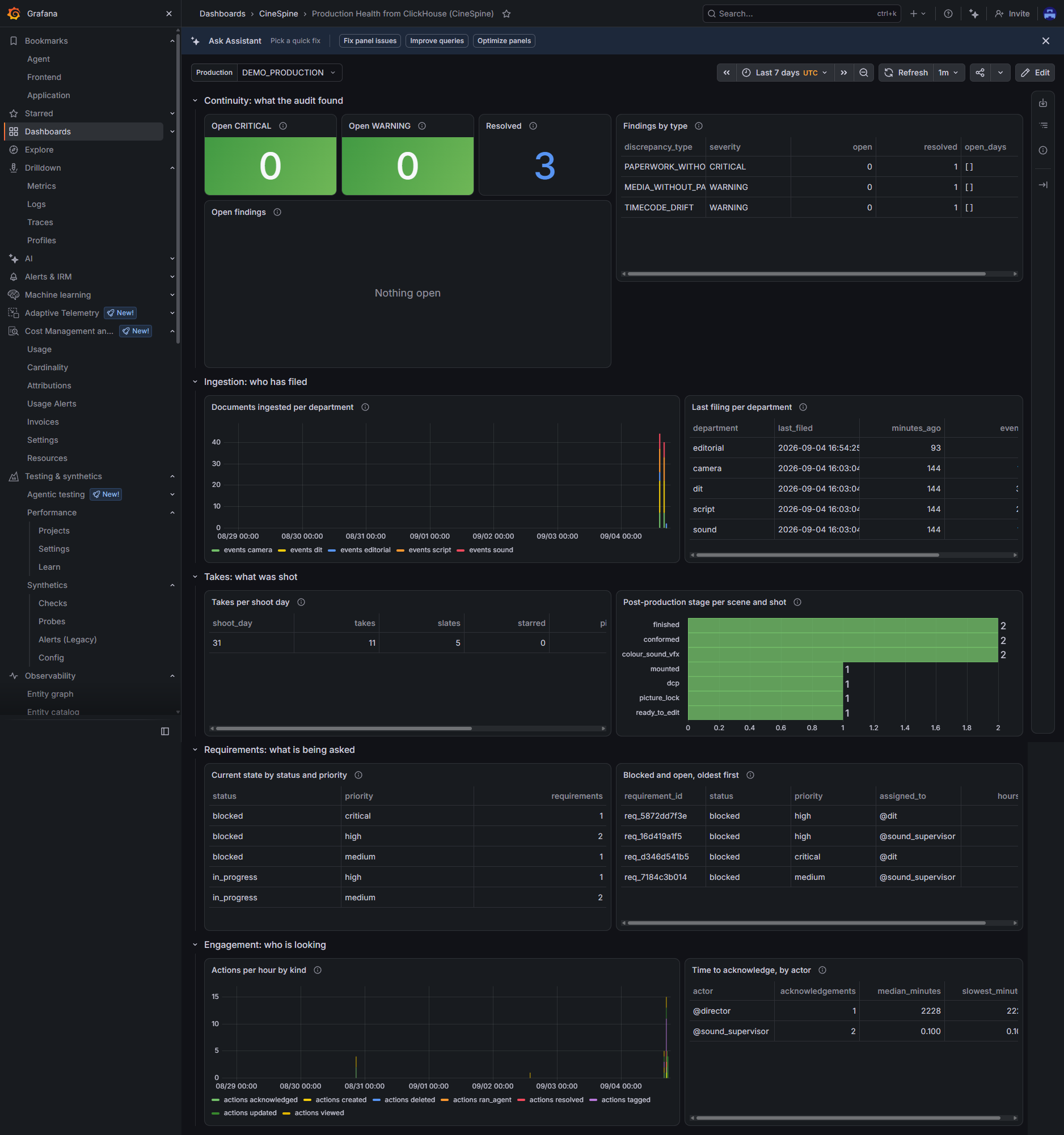Click Takes per shoot day horizontal scrollbar
The width and height of the screenshot is (1064, 1135).
pos(343,729)
